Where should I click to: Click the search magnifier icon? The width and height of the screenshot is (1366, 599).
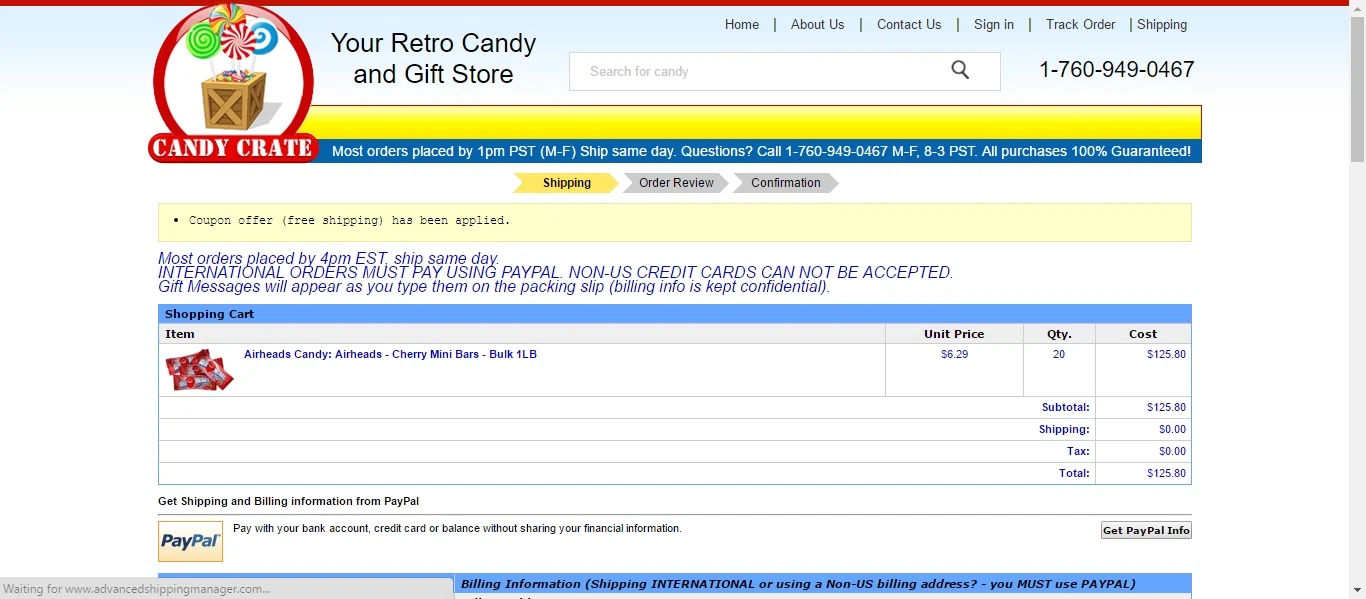pos(960,70)
